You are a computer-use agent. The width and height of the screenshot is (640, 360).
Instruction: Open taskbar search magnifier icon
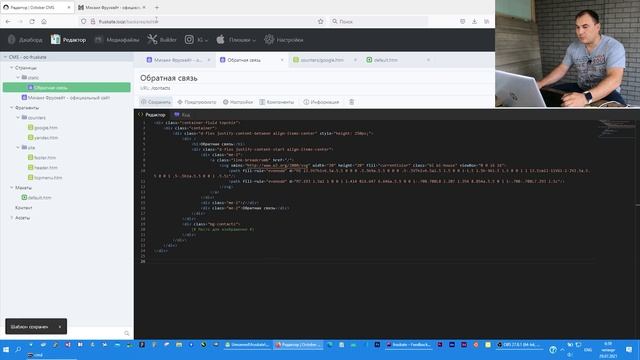[18, 350]
